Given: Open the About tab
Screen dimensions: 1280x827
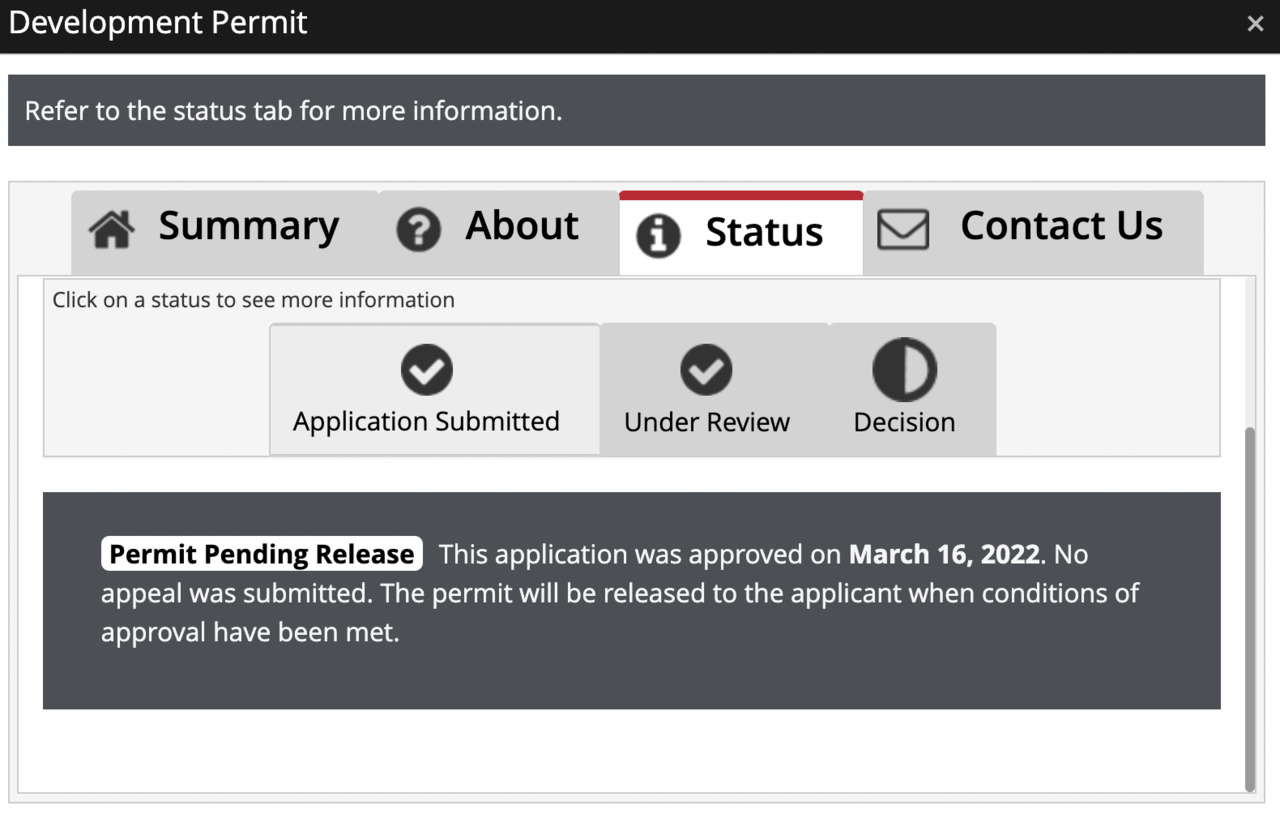Looking at the screenshot, I should [x=521, y=226].
